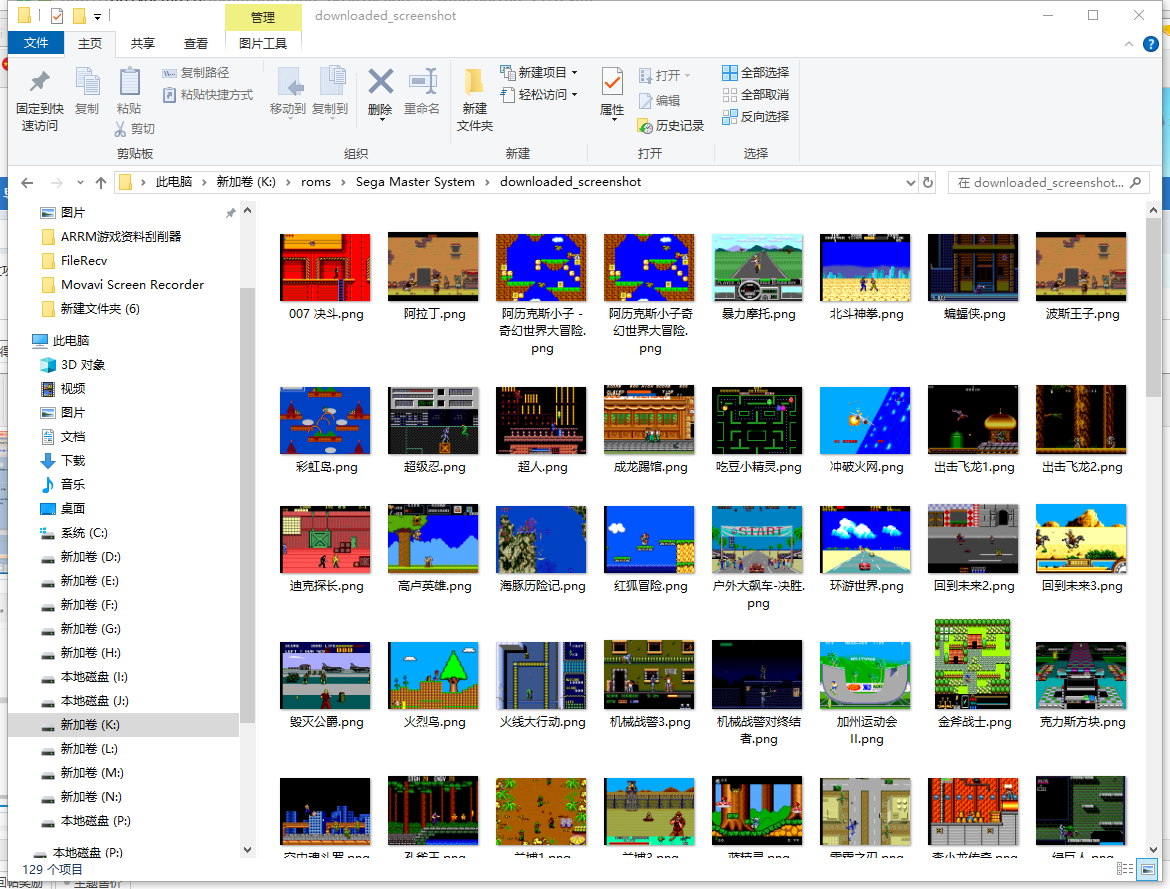This screenshot has width=1170, height=889.
Task: Open the 查看 ribbon tab
Action: tap(196, 43)
